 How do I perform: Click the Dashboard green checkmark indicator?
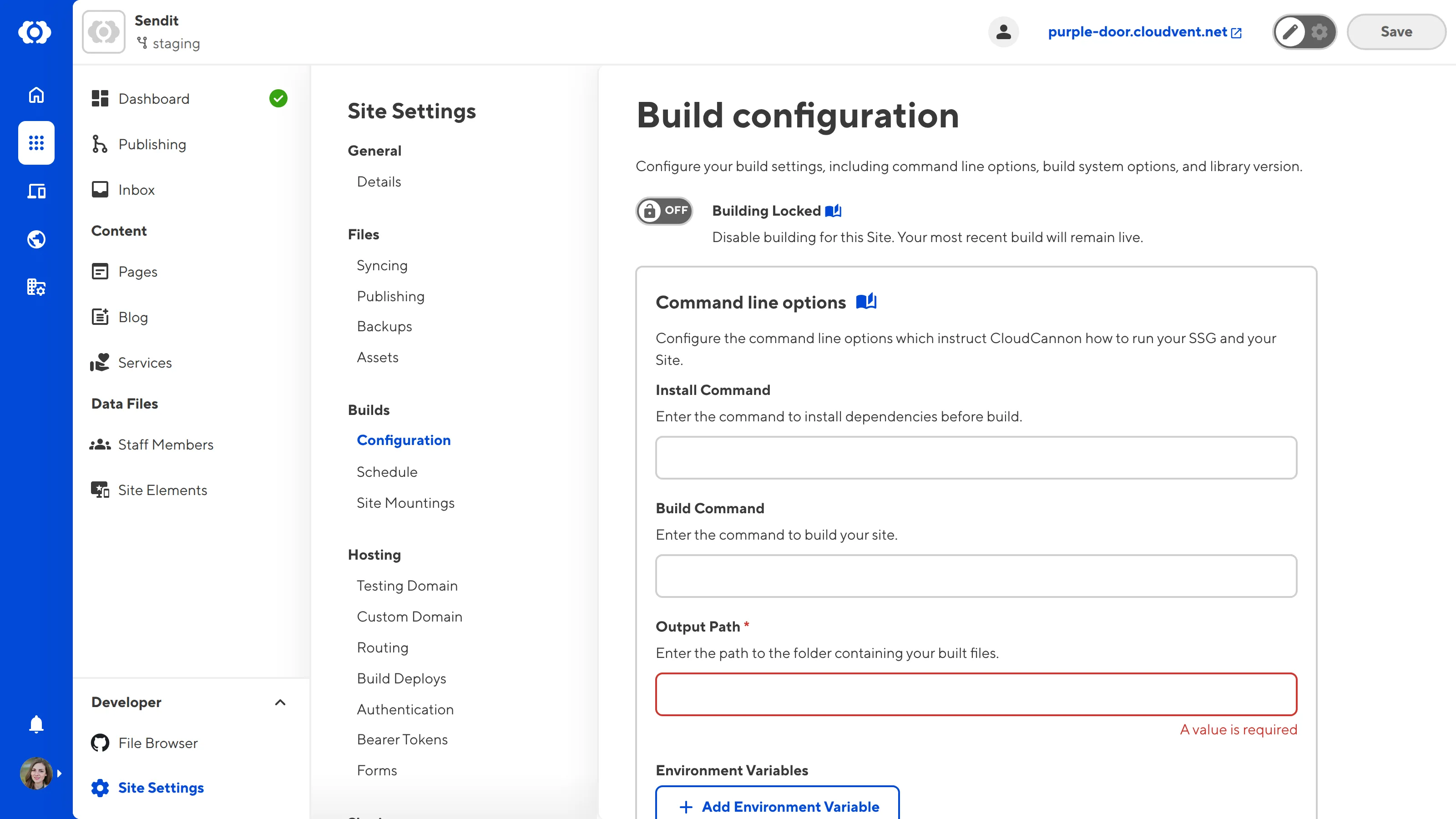tap(278, 98)
